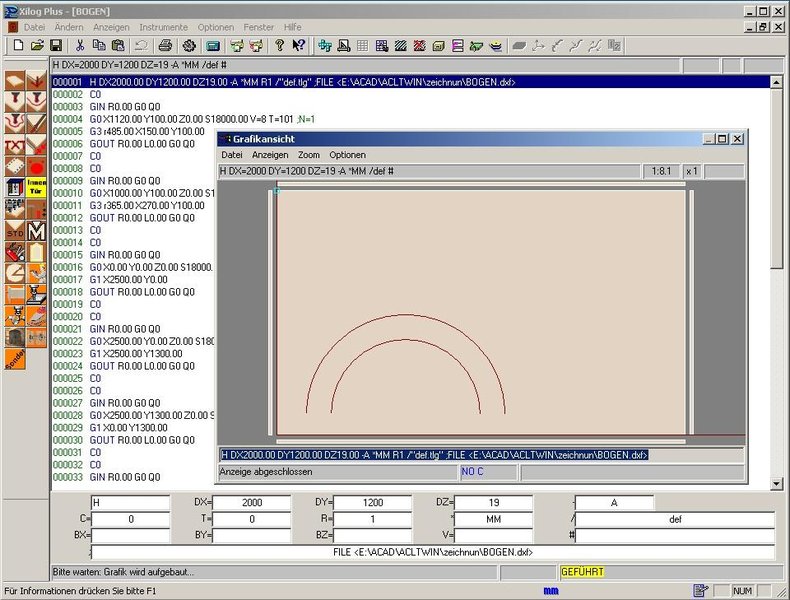Click the 1:8.1 scale indicator in Grafikansicht
This screenshot has width=790, height=600.
coord(661,171)
